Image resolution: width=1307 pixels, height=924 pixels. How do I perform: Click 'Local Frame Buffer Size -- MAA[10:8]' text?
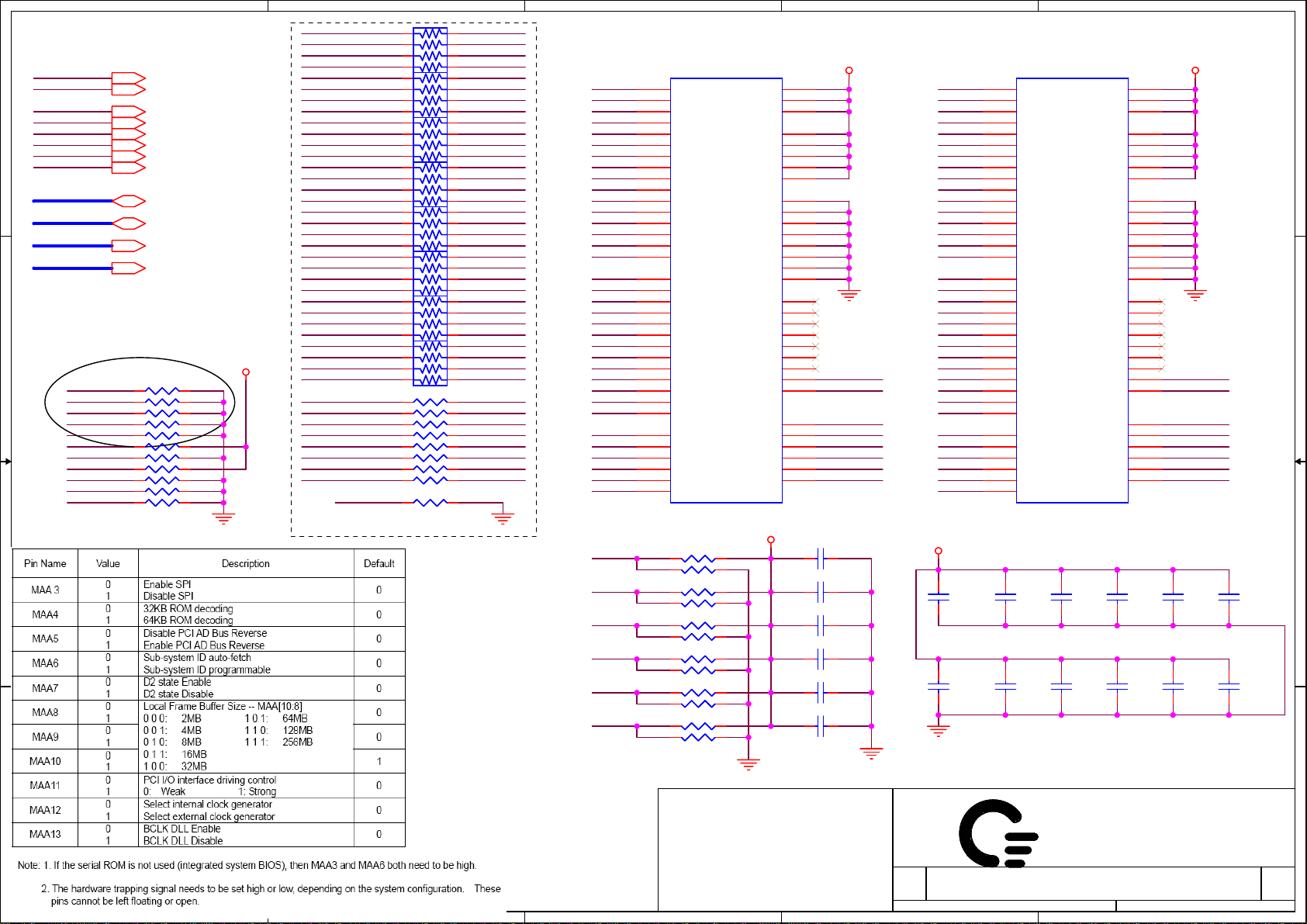tap(223, 707)
